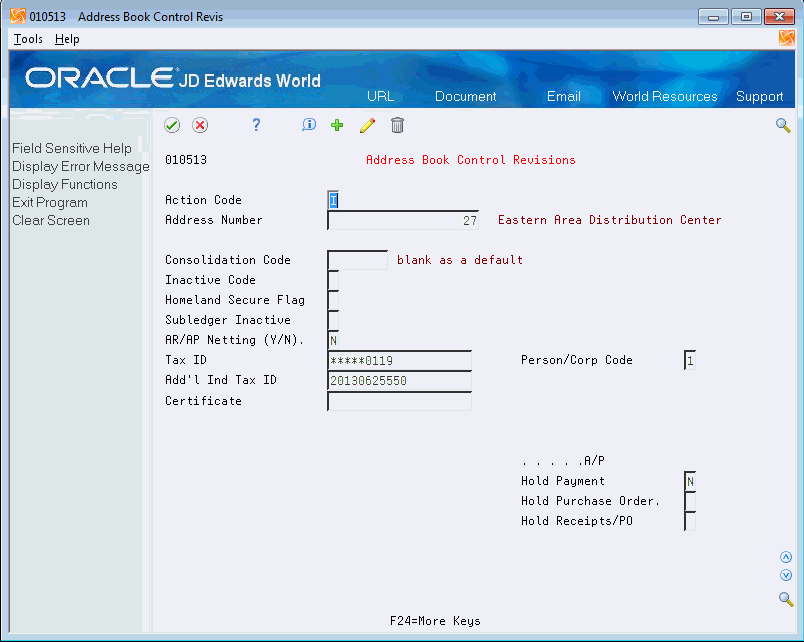The image size is (804, 642).
Task: Click the Tax ID field
Action: tap(399, 360)
